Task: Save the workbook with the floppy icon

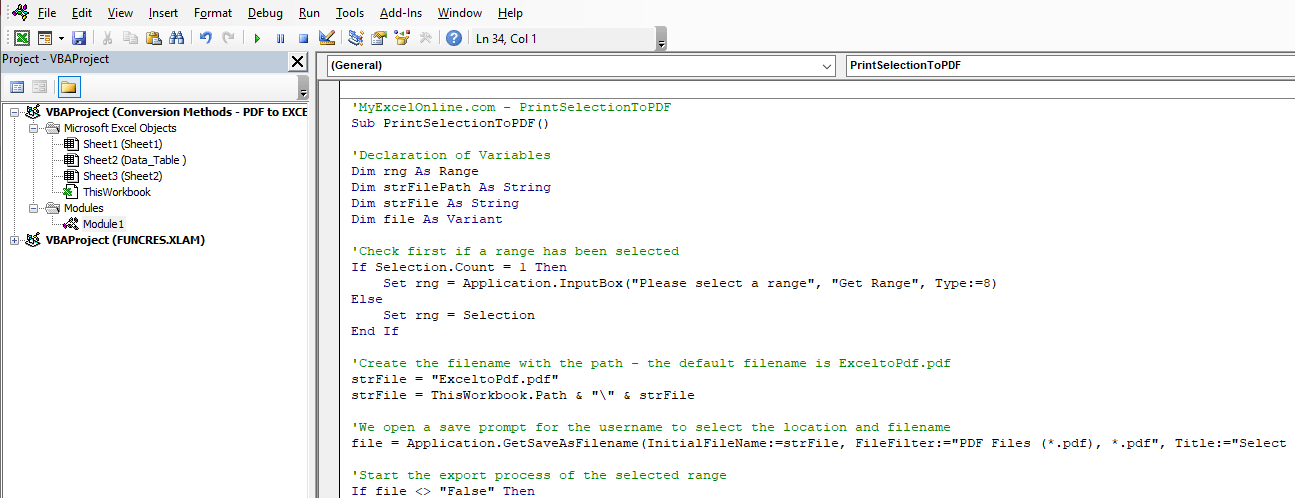Action: (x=78, y=38)
